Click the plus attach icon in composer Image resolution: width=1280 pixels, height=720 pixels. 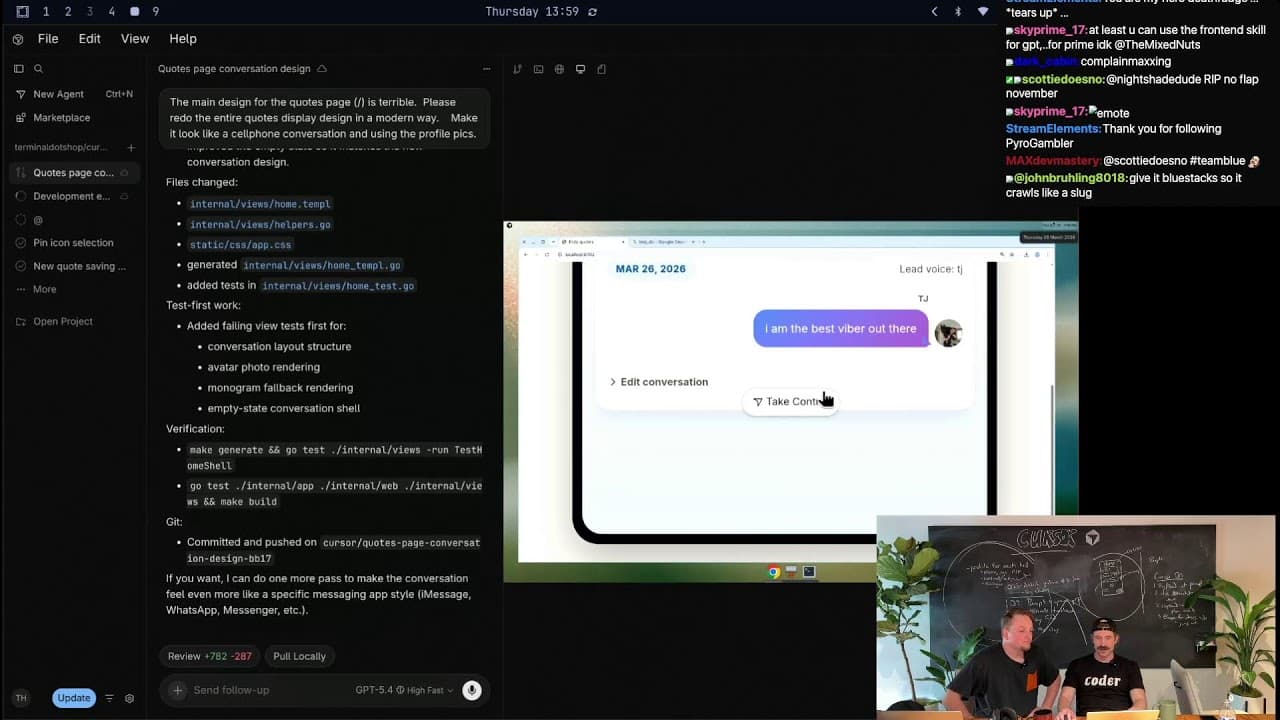(177, 690)
